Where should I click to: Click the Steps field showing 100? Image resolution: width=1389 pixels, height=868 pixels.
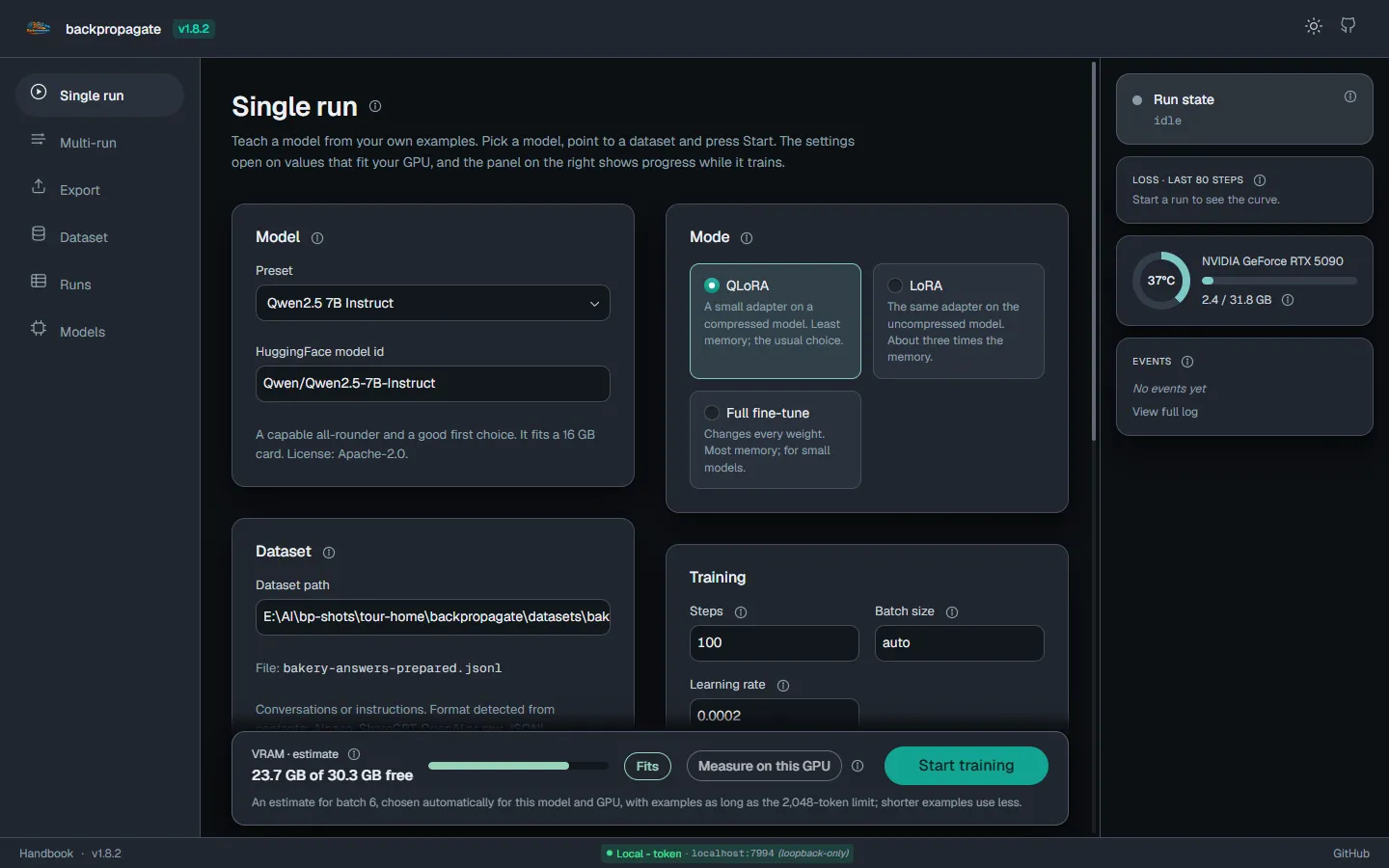(775, 643)
